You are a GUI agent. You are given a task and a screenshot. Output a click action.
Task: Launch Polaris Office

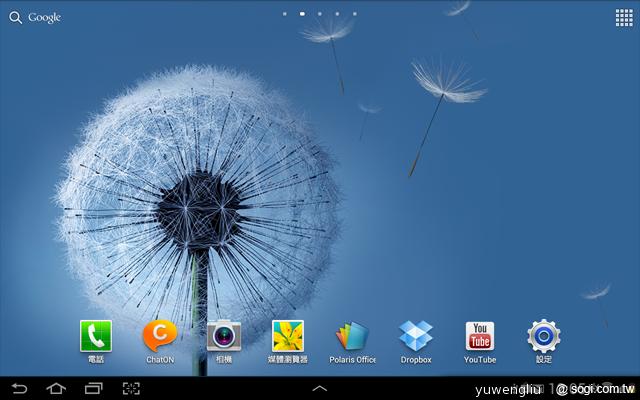click(x=352, y=337)
